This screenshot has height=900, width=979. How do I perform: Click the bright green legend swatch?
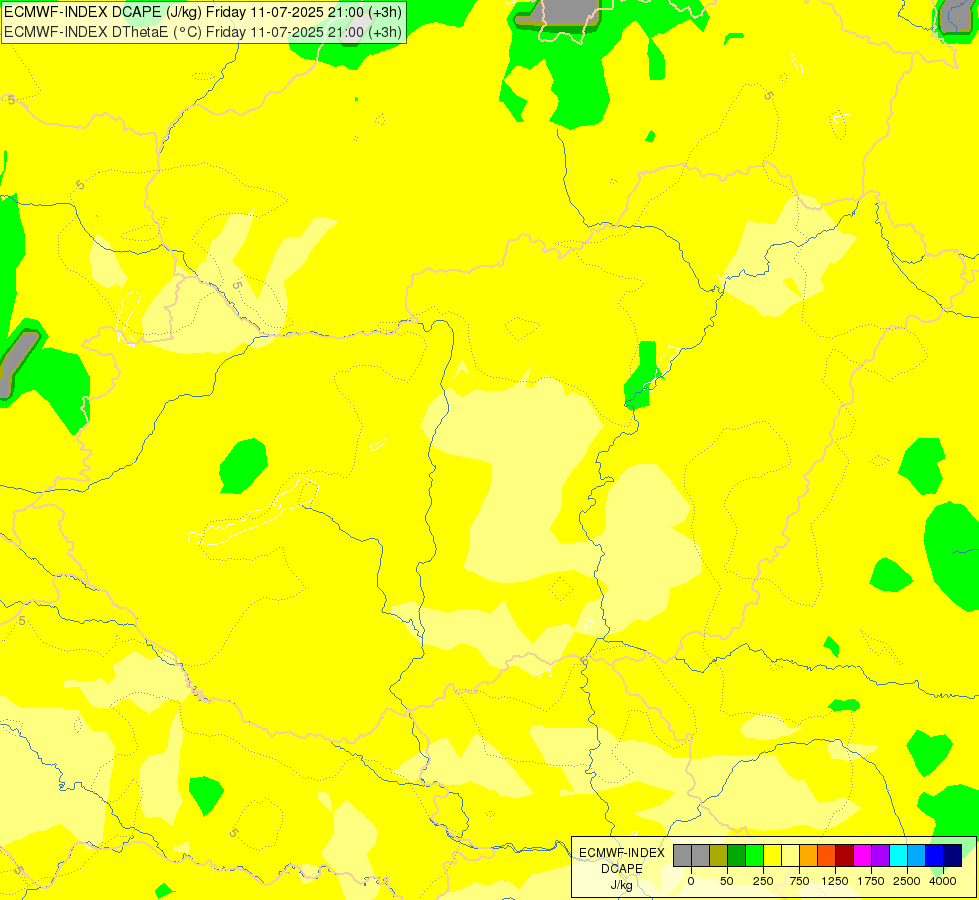pyautogui.click(x=755, y=855)
